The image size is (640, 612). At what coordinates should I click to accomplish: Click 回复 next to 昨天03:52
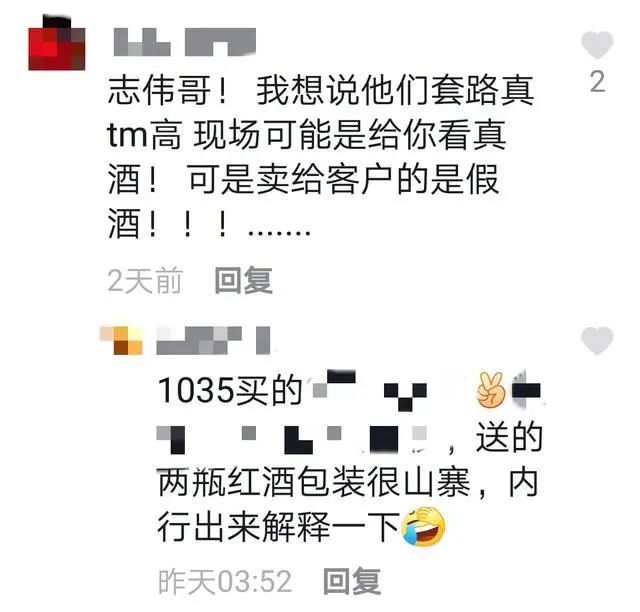pyautogui.click(x=352, y=581)
